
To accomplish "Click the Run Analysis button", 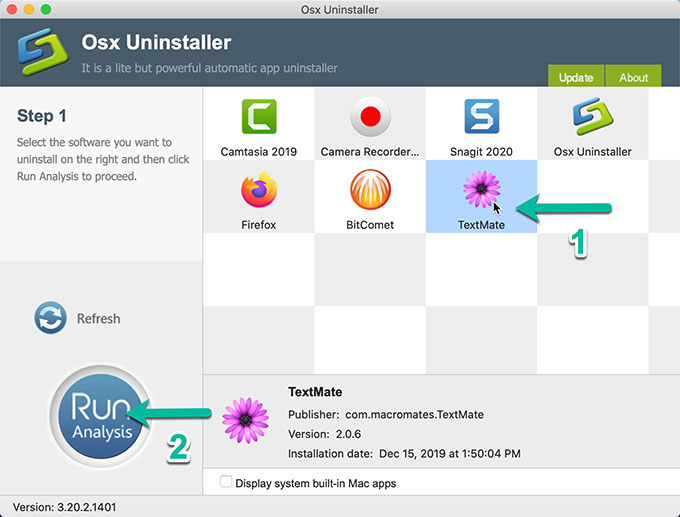I will (101, 416).
